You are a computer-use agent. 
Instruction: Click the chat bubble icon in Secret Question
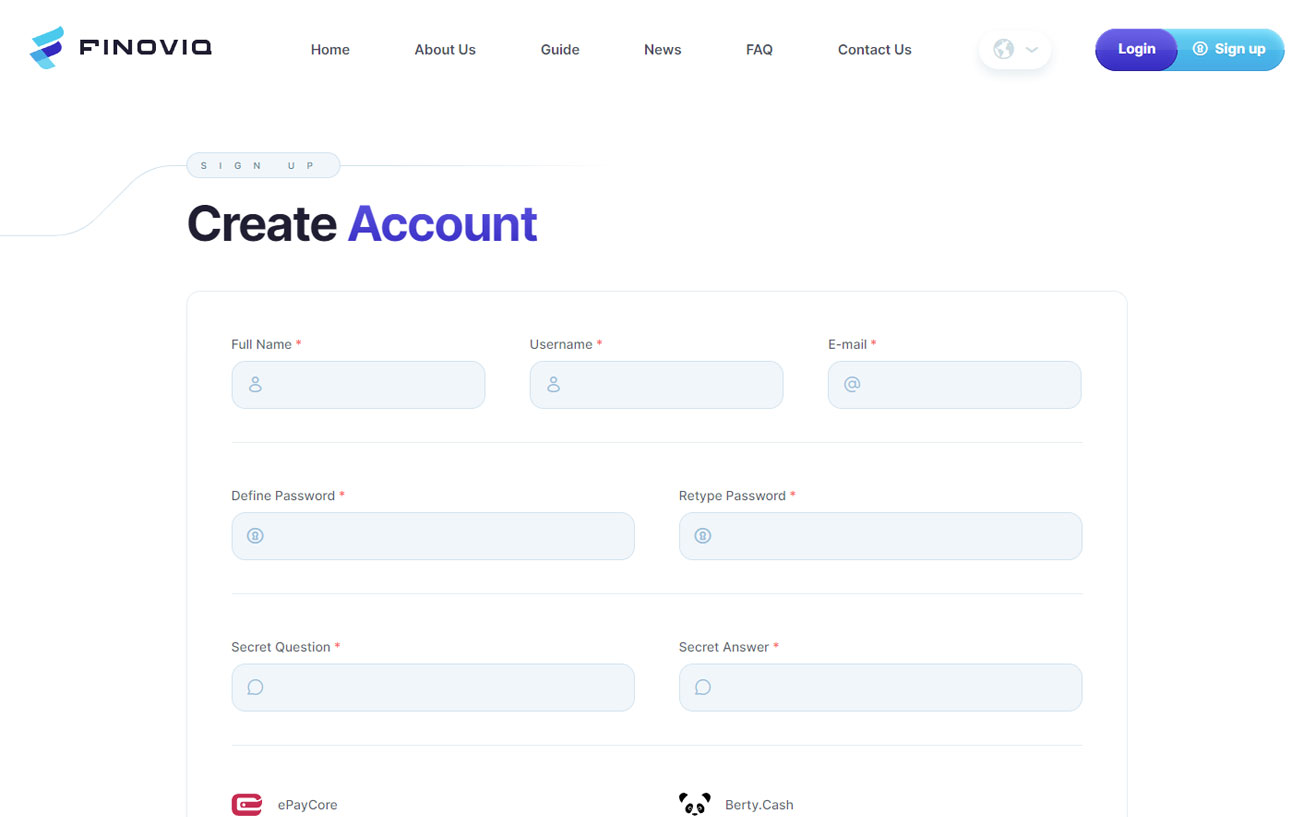click(x=255, y=687)
